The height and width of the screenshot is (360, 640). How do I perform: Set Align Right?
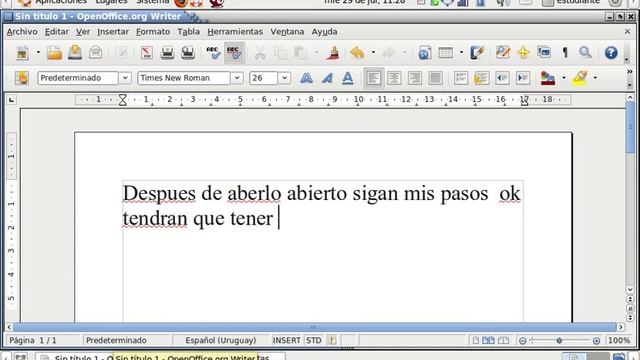415,78
